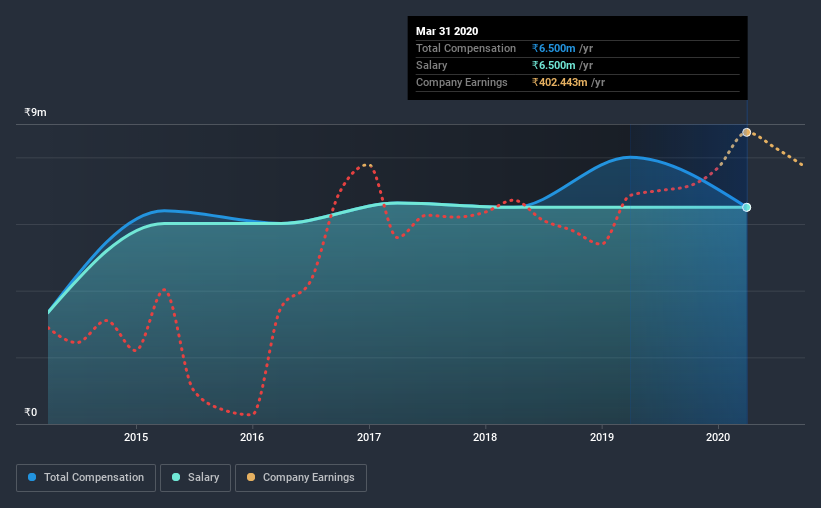The height and width of the screenshot is (508, 821).
Task: Click the 2015 x-axis label
Action: click(136, 437)
